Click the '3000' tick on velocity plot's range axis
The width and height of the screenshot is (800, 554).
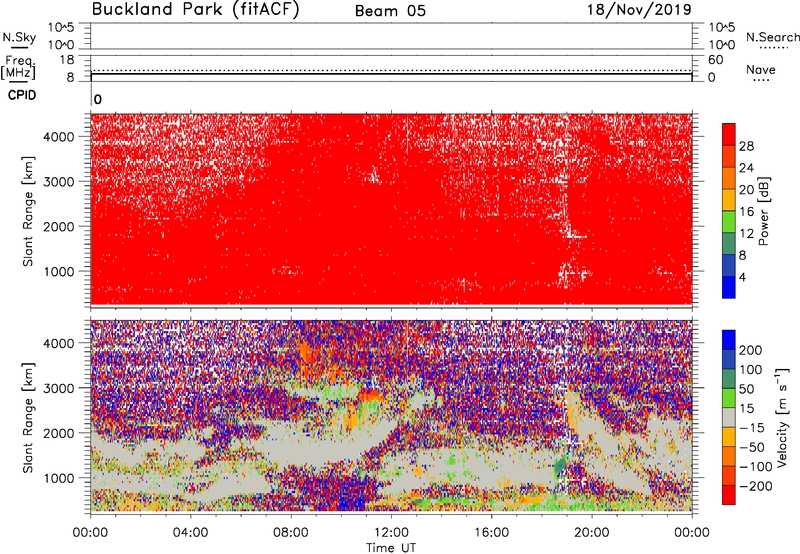click(58, 388)
